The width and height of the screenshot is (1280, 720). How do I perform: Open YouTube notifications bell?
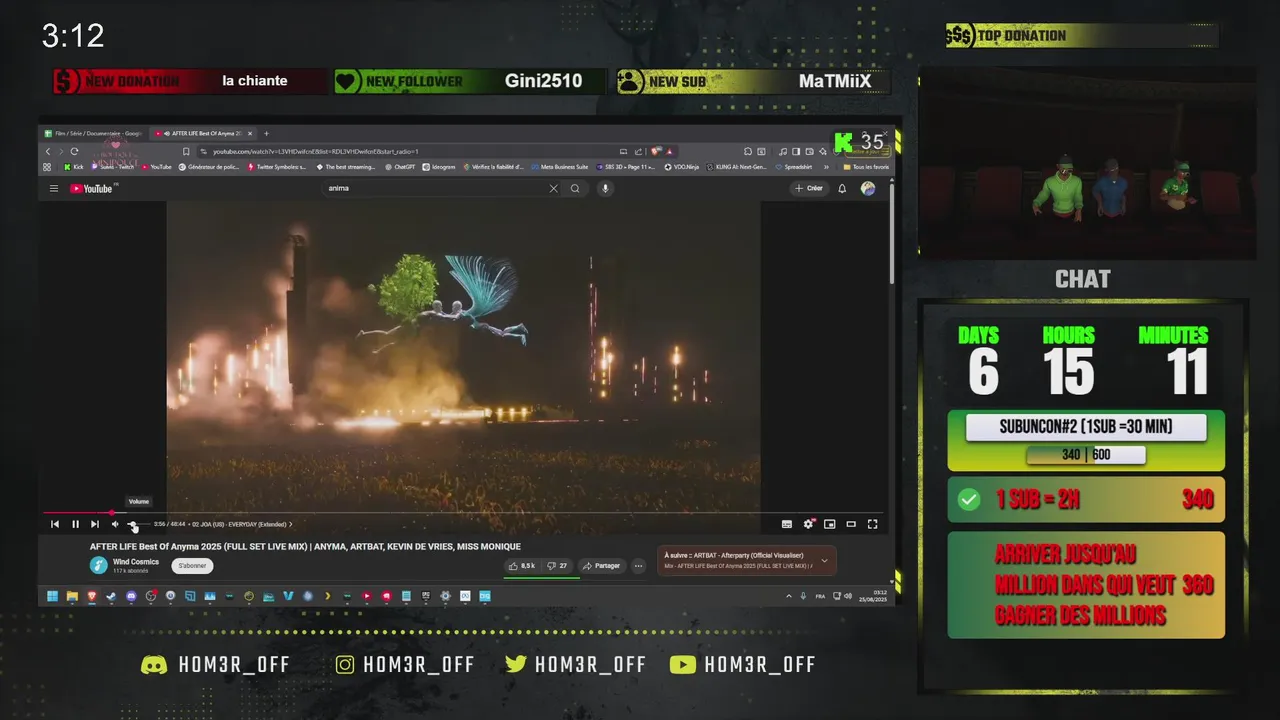[x=842, y=188]
